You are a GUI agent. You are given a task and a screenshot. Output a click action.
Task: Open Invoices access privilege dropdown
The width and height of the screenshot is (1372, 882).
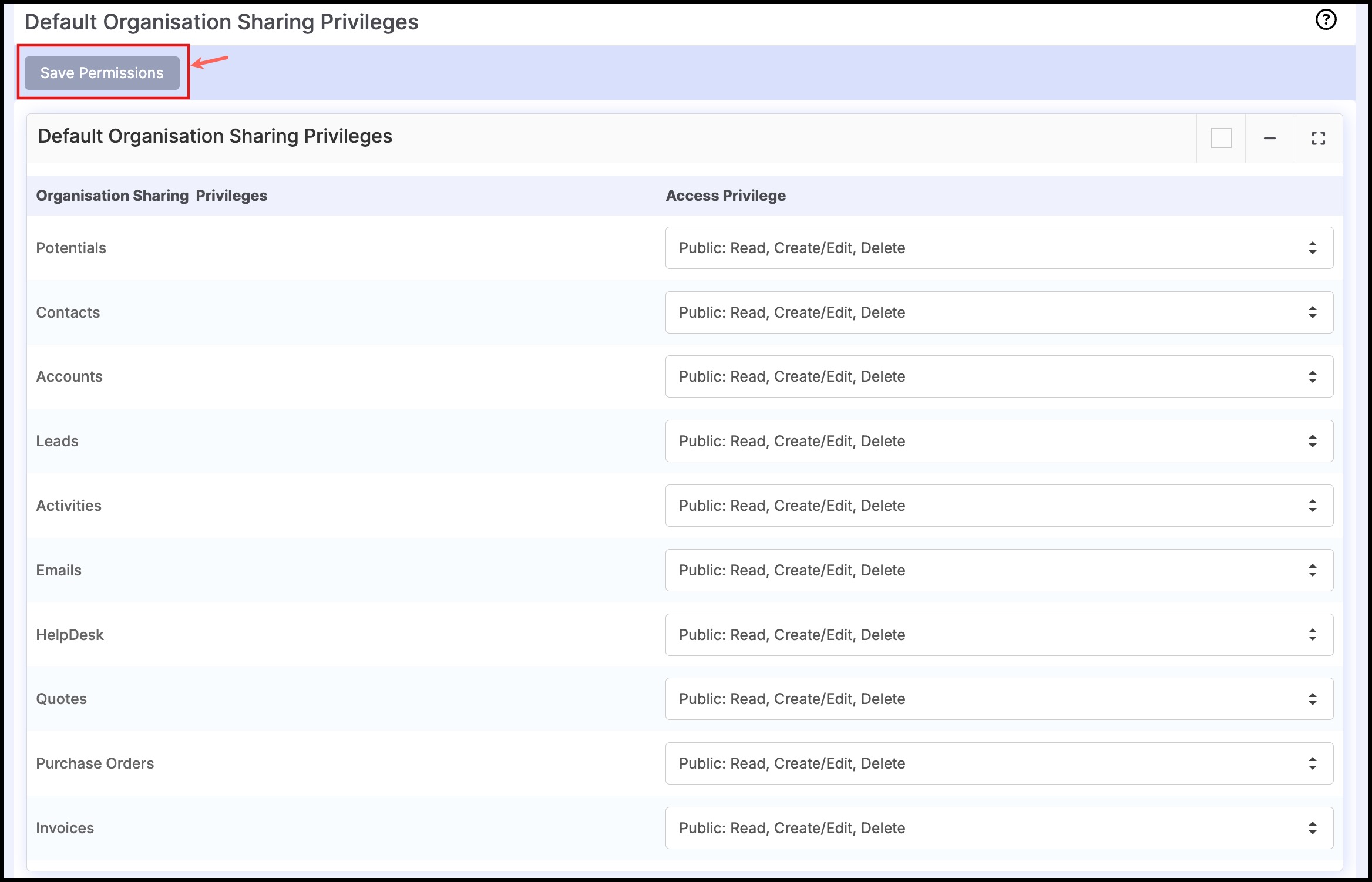coord(998,828)
